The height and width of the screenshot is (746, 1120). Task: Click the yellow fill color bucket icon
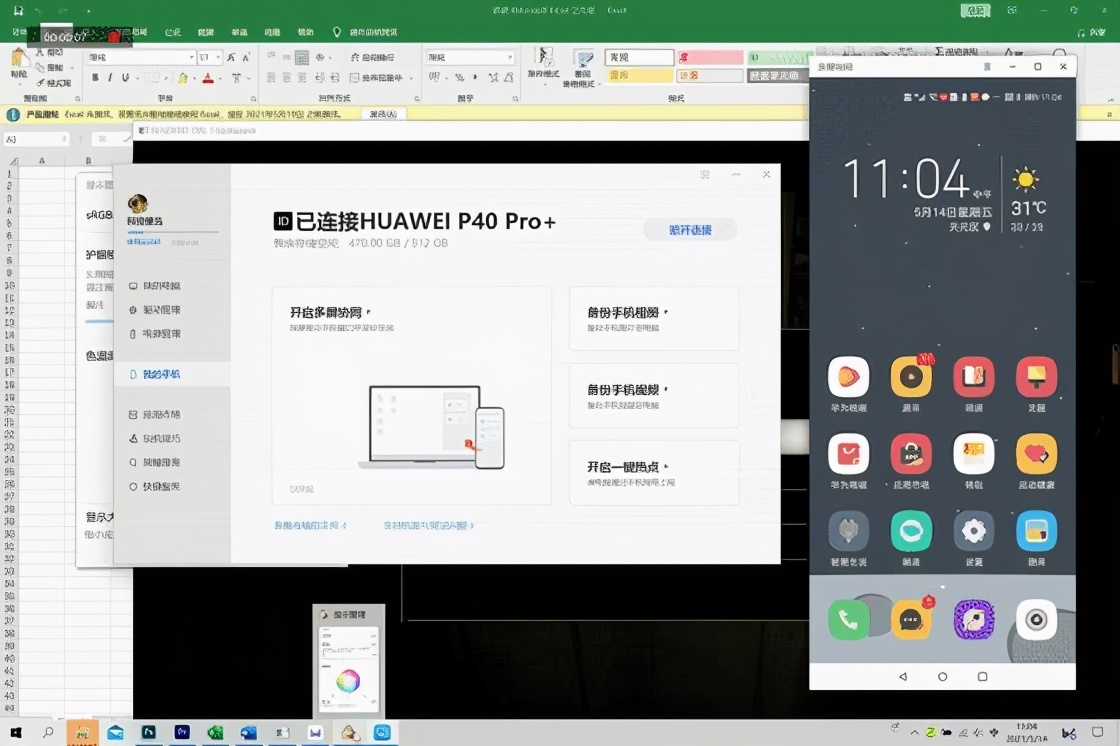tap(183, 78)
